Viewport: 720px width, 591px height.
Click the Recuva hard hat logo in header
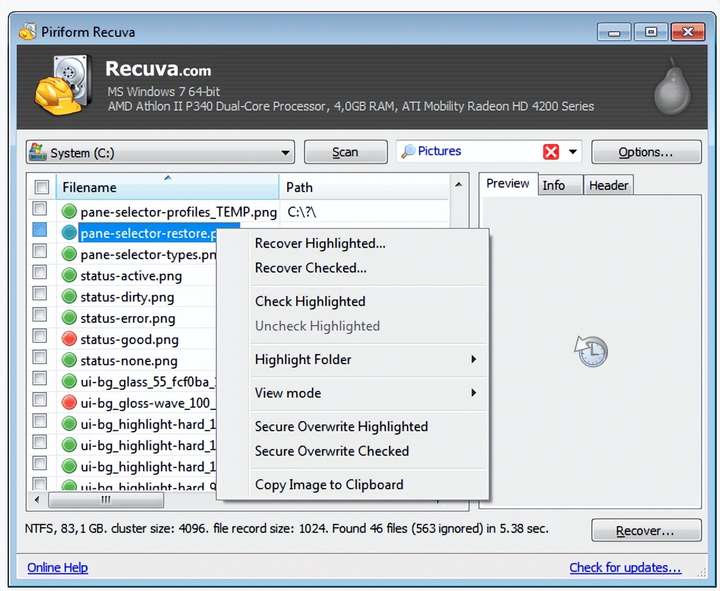pyautogui.click(x=64, y=86)
